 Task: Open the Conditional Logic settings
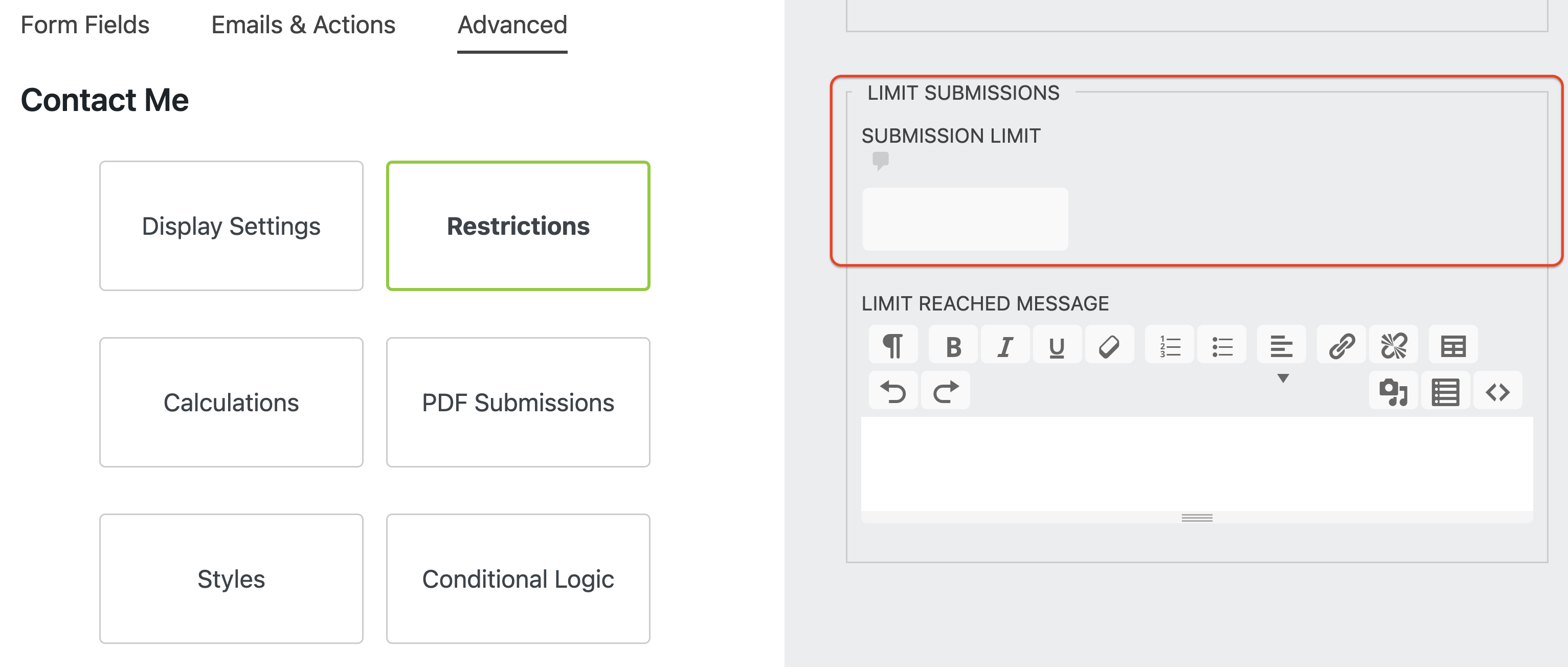[518, 579]
